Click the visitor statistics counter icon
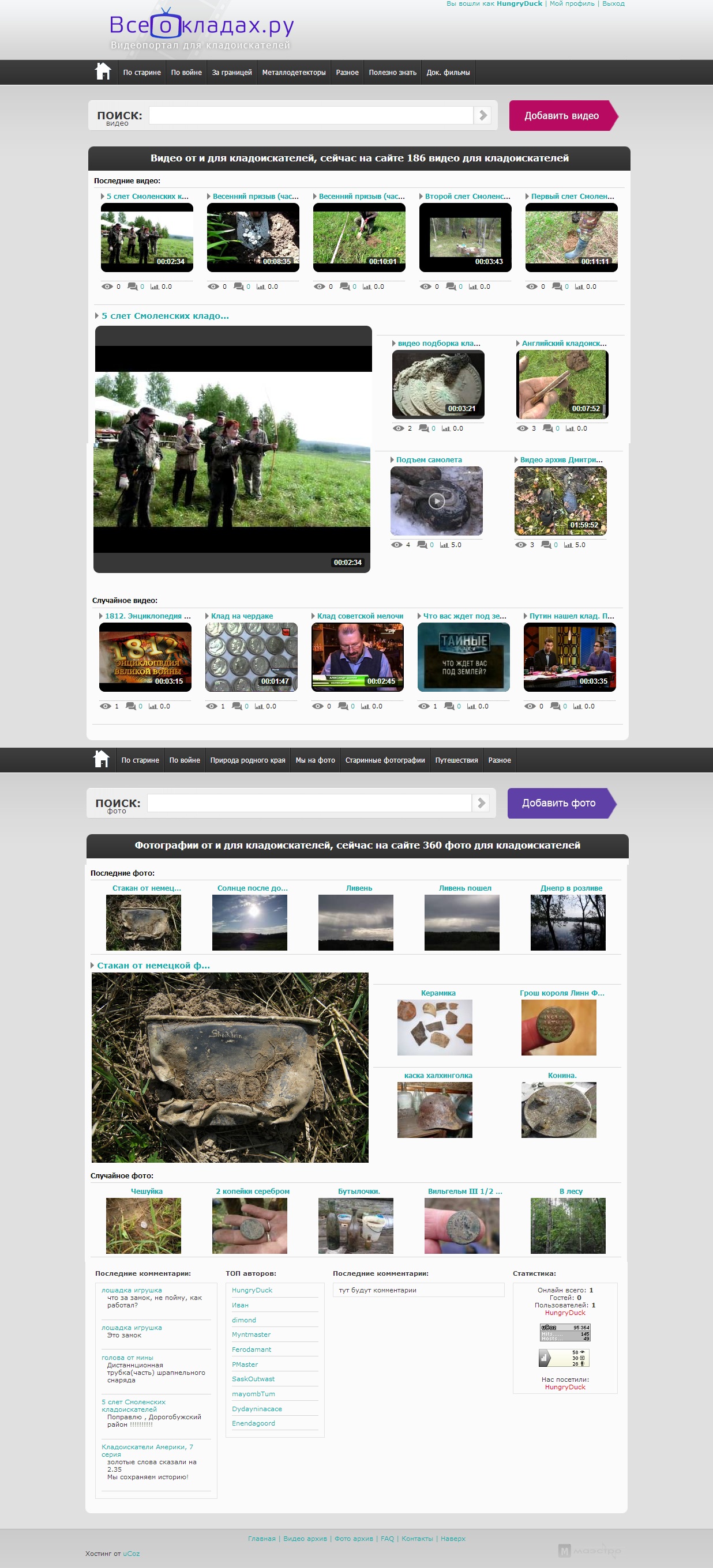The width and height of the screenshot is (713, 1568). (564, 1358)
